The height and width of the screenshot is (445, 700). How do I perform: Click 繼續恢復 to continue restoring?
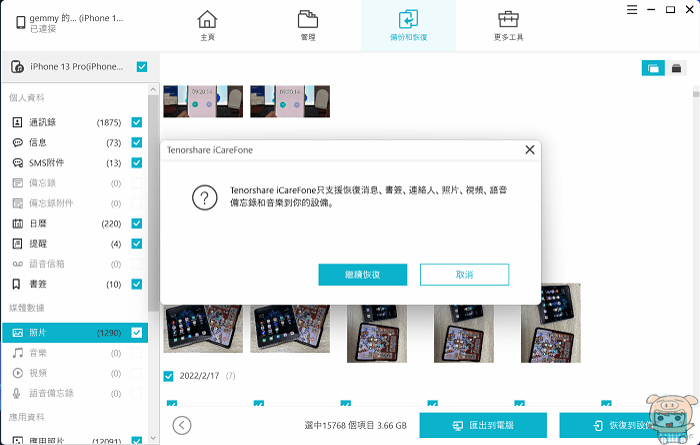362,274
